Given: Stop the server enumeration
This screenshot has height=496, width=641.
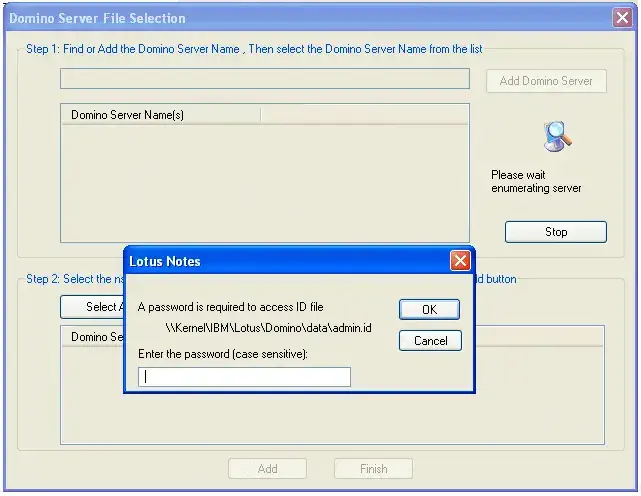Looking at the screenshot, I should 556,232.
